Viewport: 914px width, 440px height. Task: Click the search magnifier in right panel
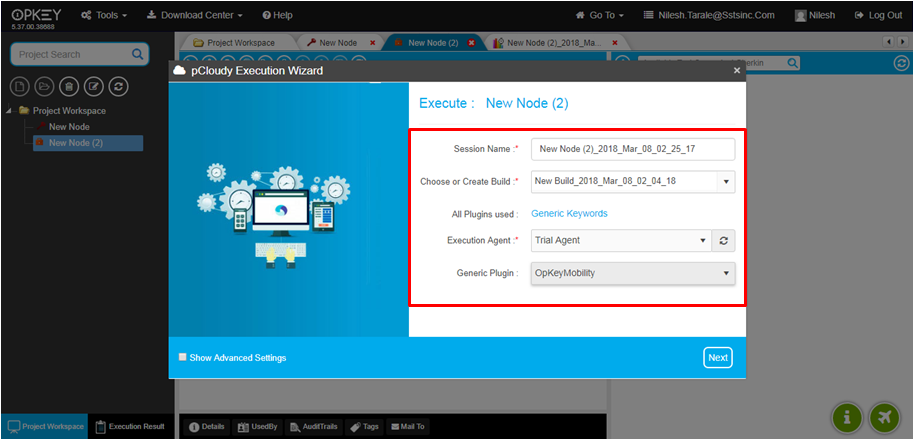tap(793, 63)
